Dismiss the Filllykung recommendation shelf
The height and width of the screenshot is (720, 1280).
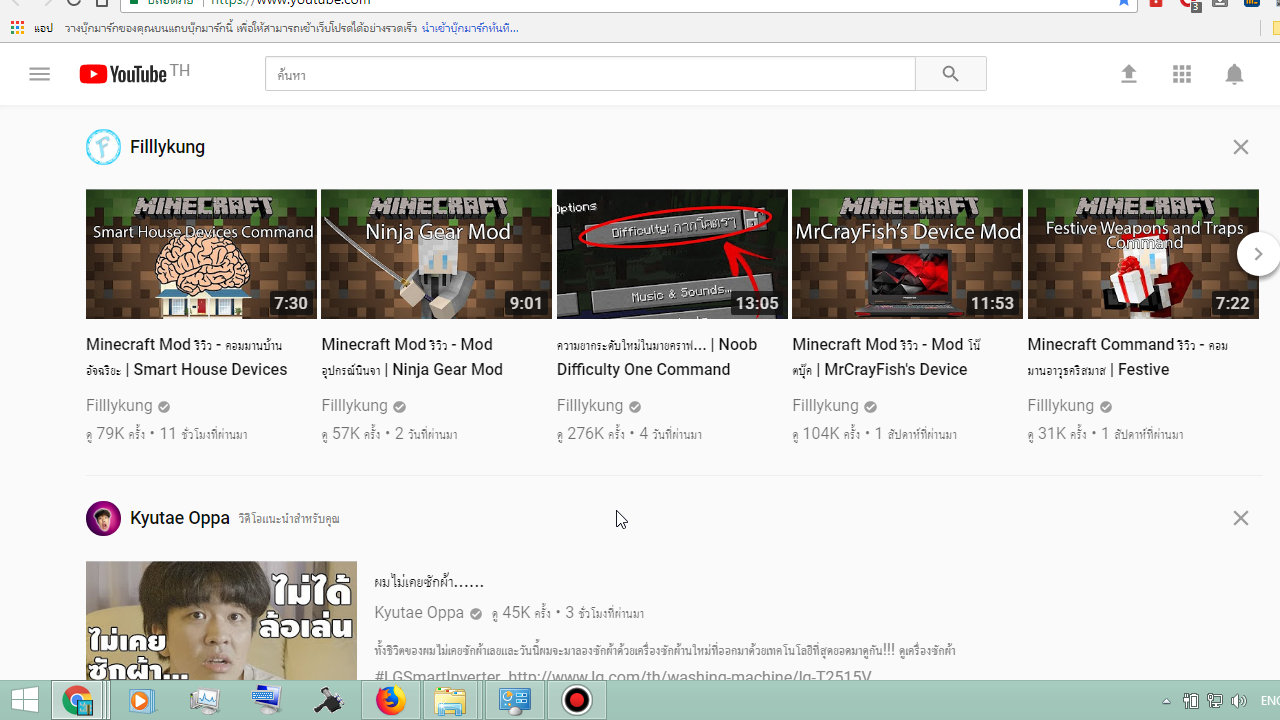click(x=1240, y=147)
